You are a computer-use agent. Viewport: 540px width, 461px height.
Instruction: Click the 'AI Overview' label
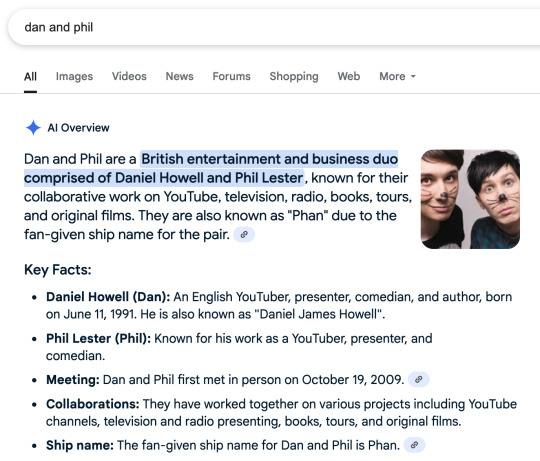click(x=78, y=128)
